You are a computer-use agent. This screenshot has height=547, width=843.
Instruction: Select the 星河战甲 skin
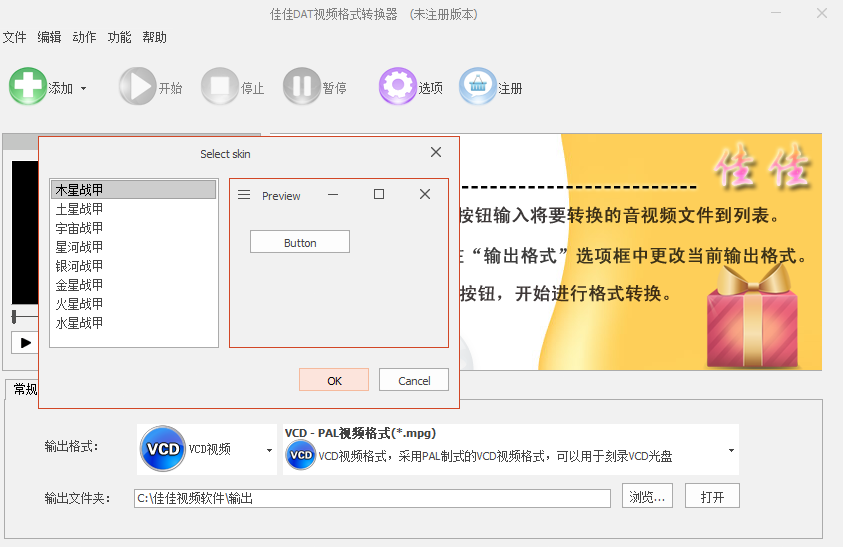(133, 247)
